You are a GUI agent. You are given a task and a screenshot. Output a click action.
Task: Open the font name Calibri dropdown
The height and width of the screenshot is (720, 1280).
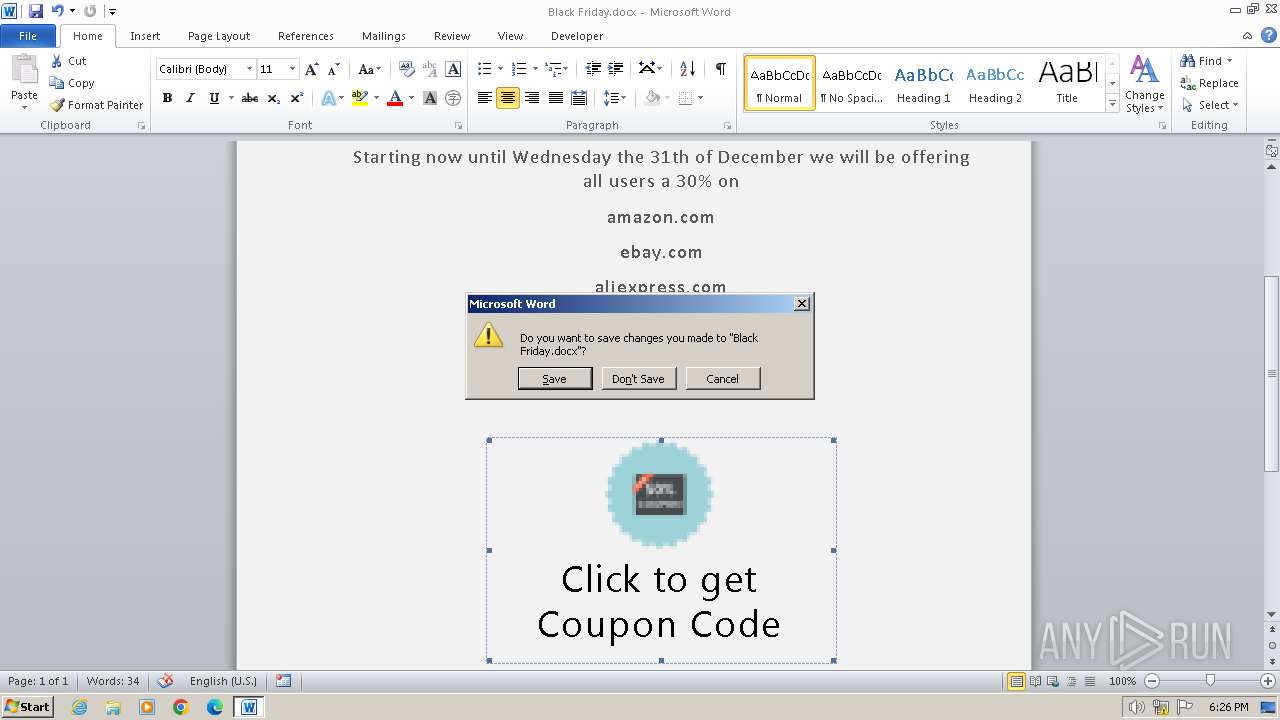point(249,69)
